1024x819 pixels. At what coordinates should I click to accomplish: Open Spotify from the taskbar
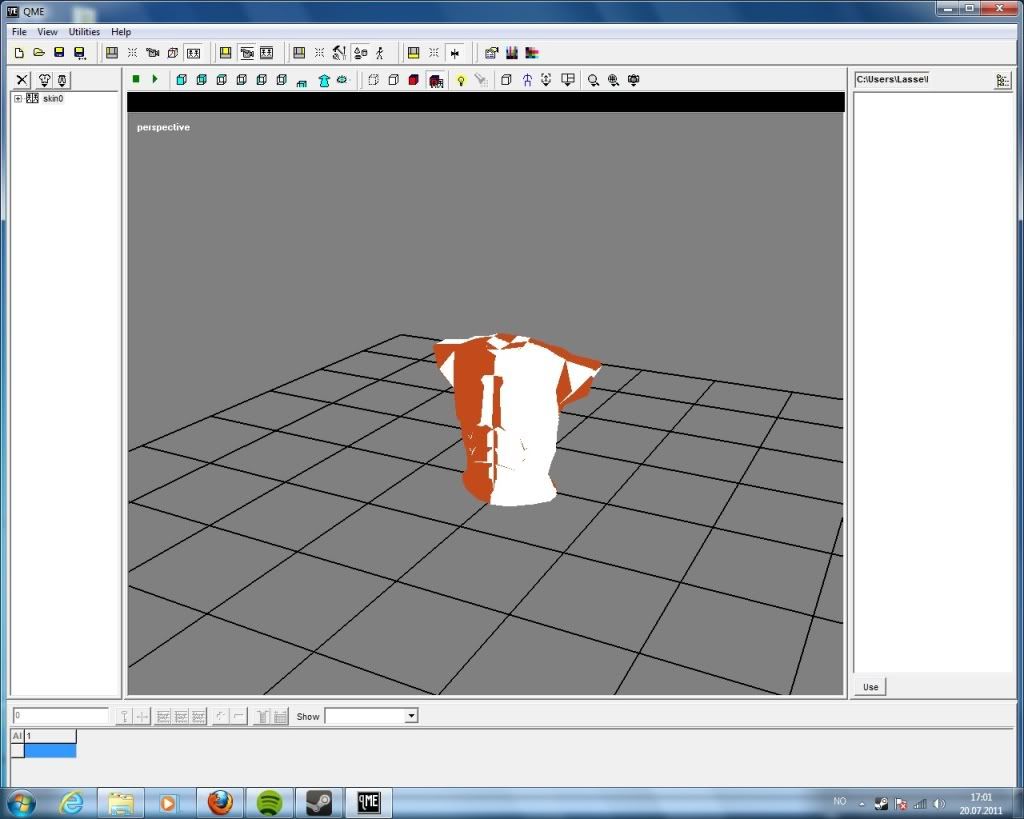(269, 802)
